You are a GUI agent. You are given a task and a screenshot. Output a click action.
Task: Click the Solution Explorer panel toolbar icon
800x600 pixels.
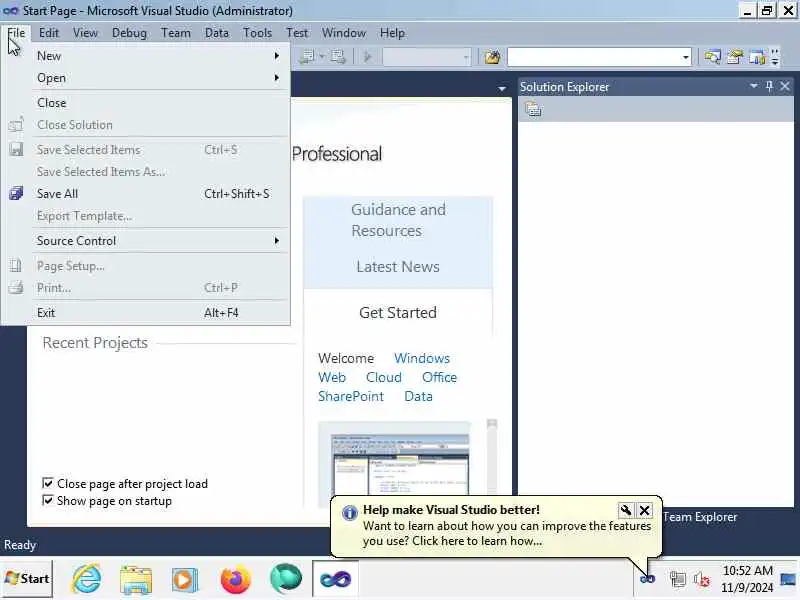pos(533,109)
